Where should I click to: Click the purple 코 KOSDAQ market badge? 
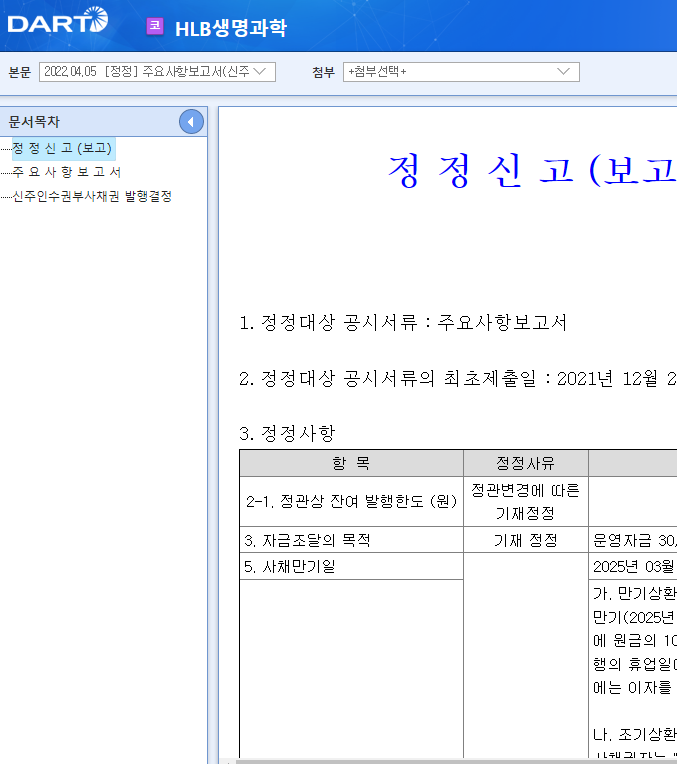tap(155, 26)
